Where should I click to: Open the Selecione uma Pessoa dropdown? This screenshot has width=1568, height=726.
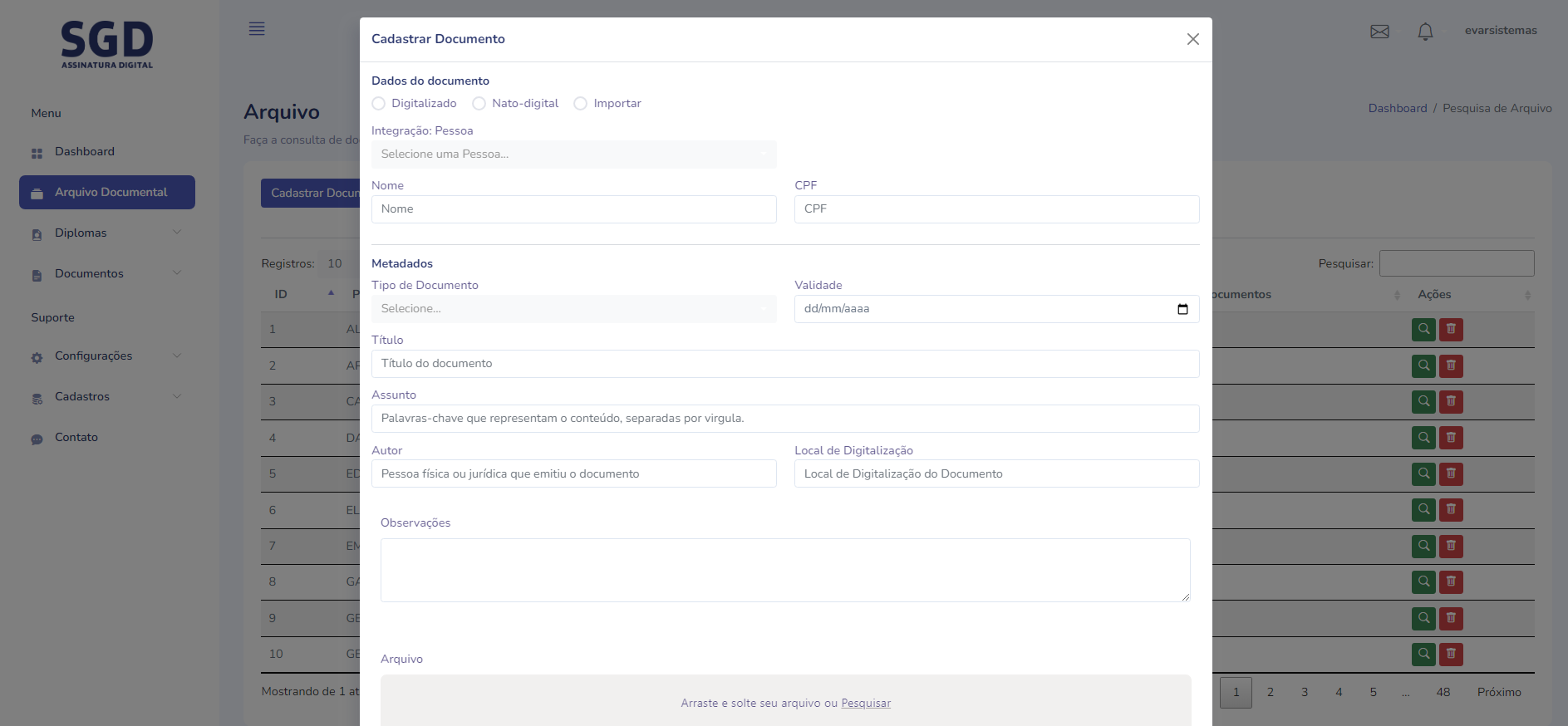coord(573,155)
